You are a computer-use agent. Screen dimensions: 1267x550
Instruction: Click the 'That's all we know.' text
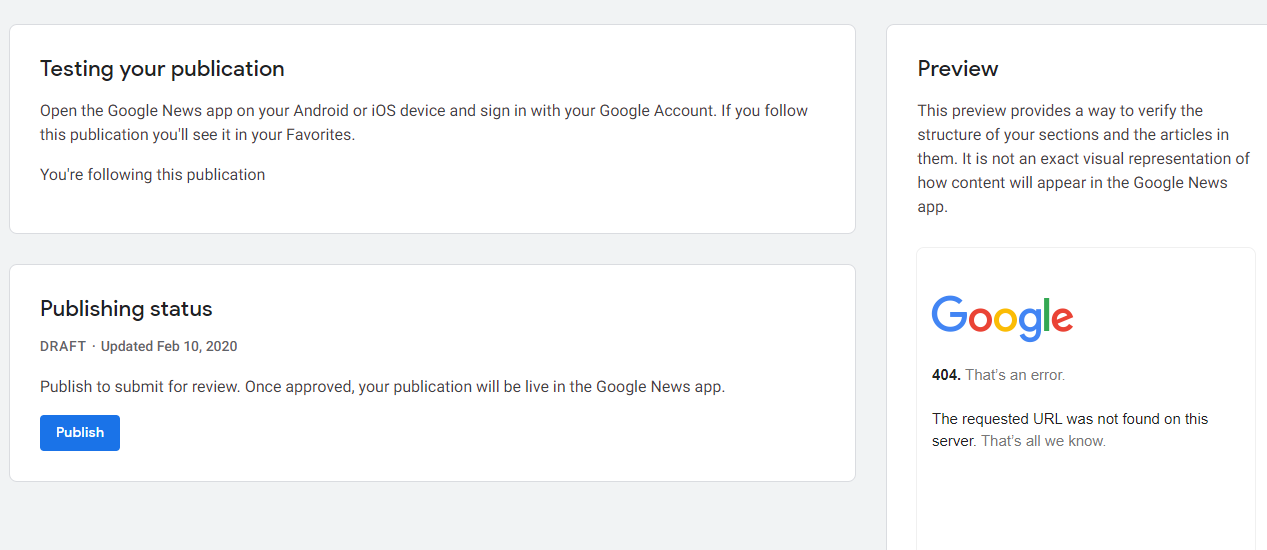coord(1043,441)
